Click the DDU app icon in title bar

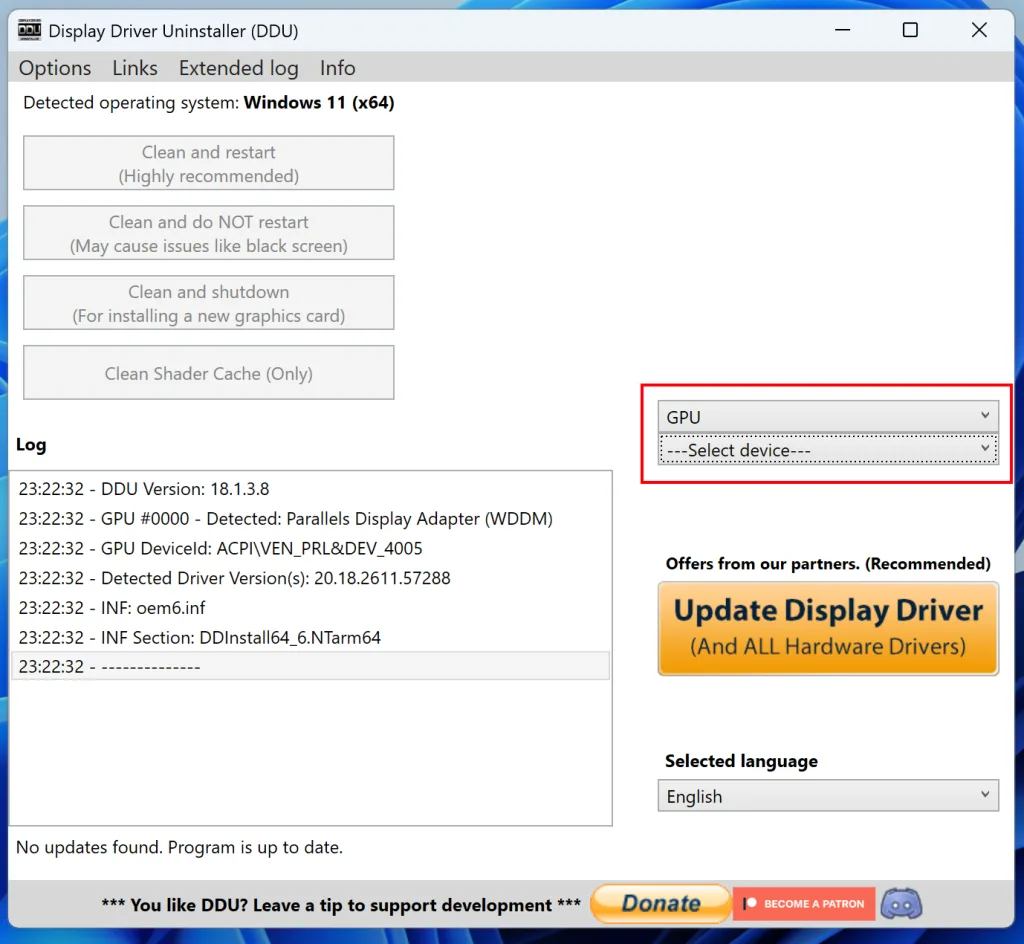[x=29, y=30]
